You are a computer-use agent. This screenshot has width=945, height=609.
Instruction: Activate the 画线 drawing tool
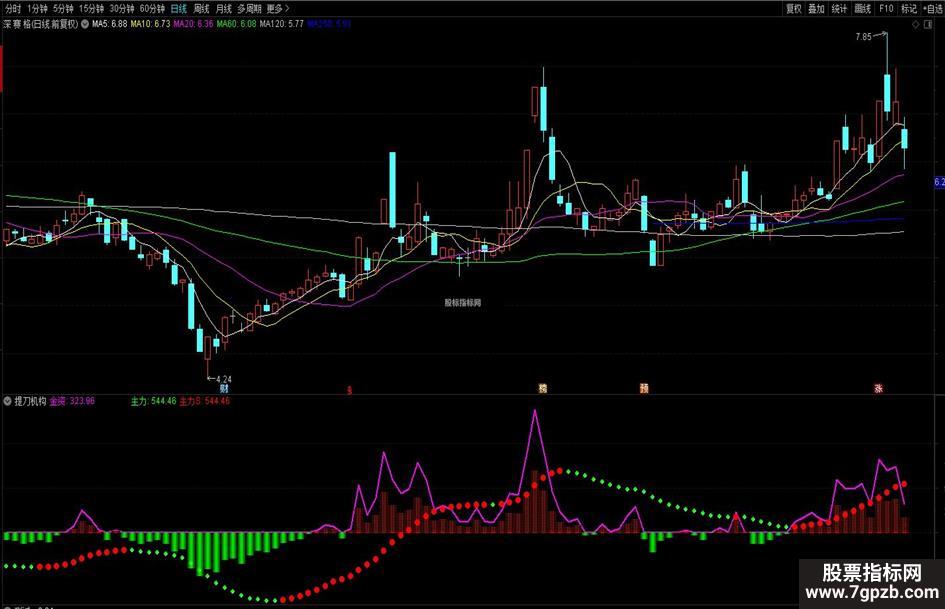pyautogui.click(x=863, y=8)
